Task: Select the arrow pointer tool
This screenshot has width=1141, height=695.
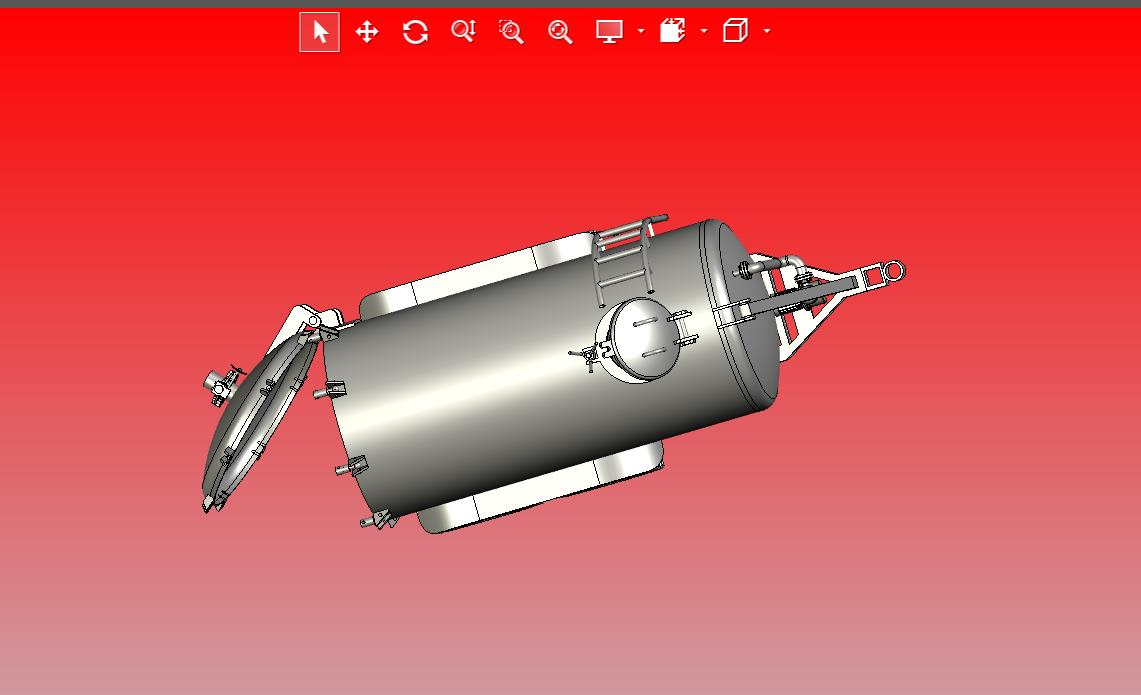Action: coord(319,32)
